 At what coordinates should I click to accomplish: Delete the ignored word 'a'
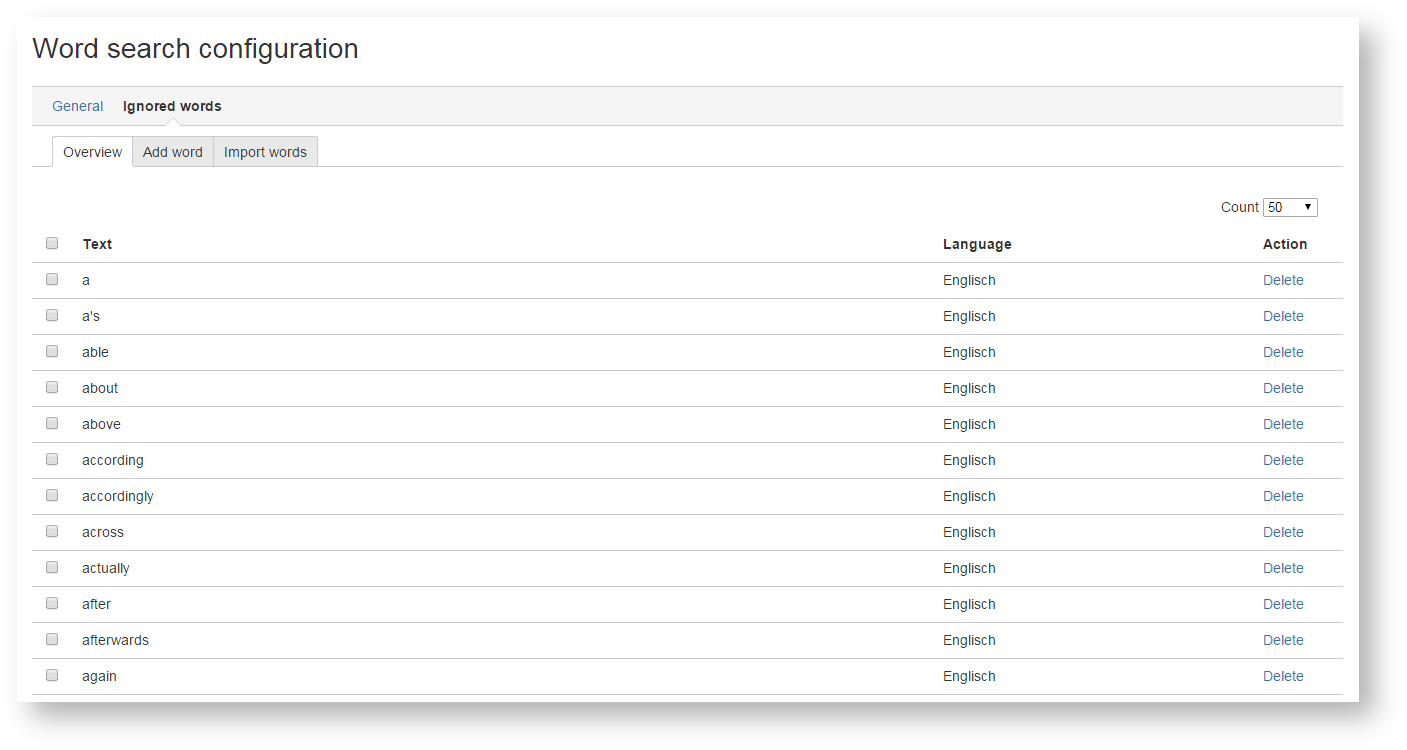point(1283,280)
